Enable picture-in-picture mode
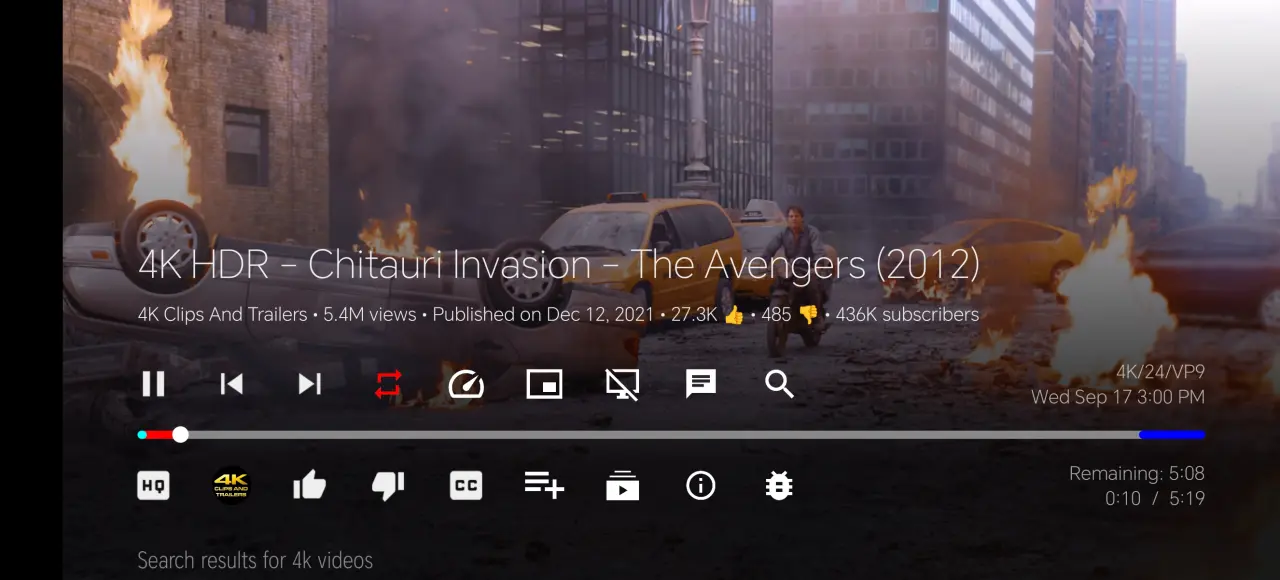This screenshot has height=580, width=1280. 544,384
